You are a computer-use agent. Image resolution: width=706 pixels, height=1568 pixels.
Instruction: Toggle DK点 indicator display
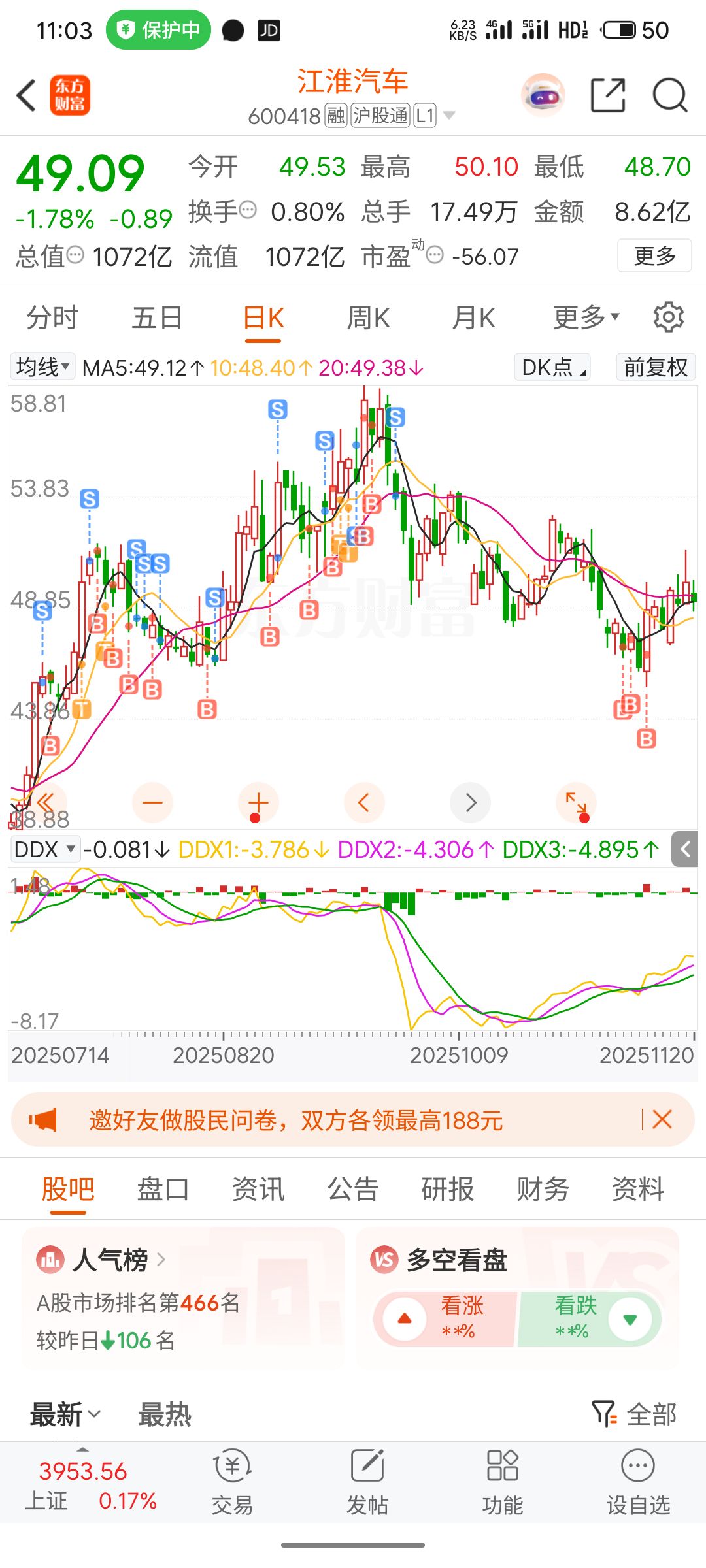552,367
